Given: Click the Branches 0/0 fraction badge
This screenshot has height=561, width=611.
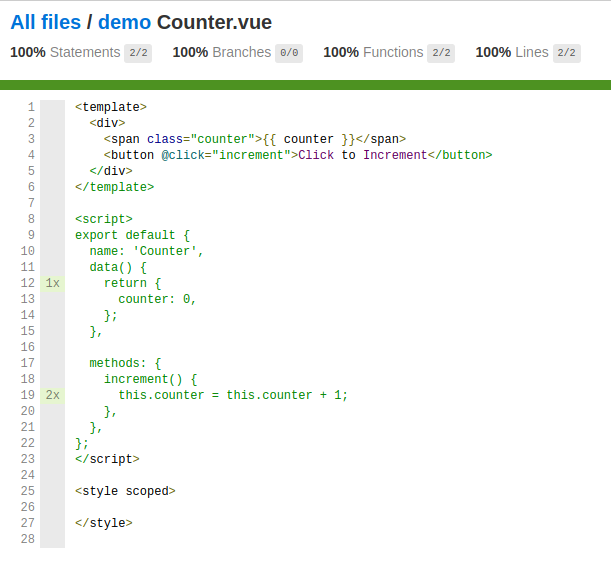Looking at the screenshot, I should (289, 53).
